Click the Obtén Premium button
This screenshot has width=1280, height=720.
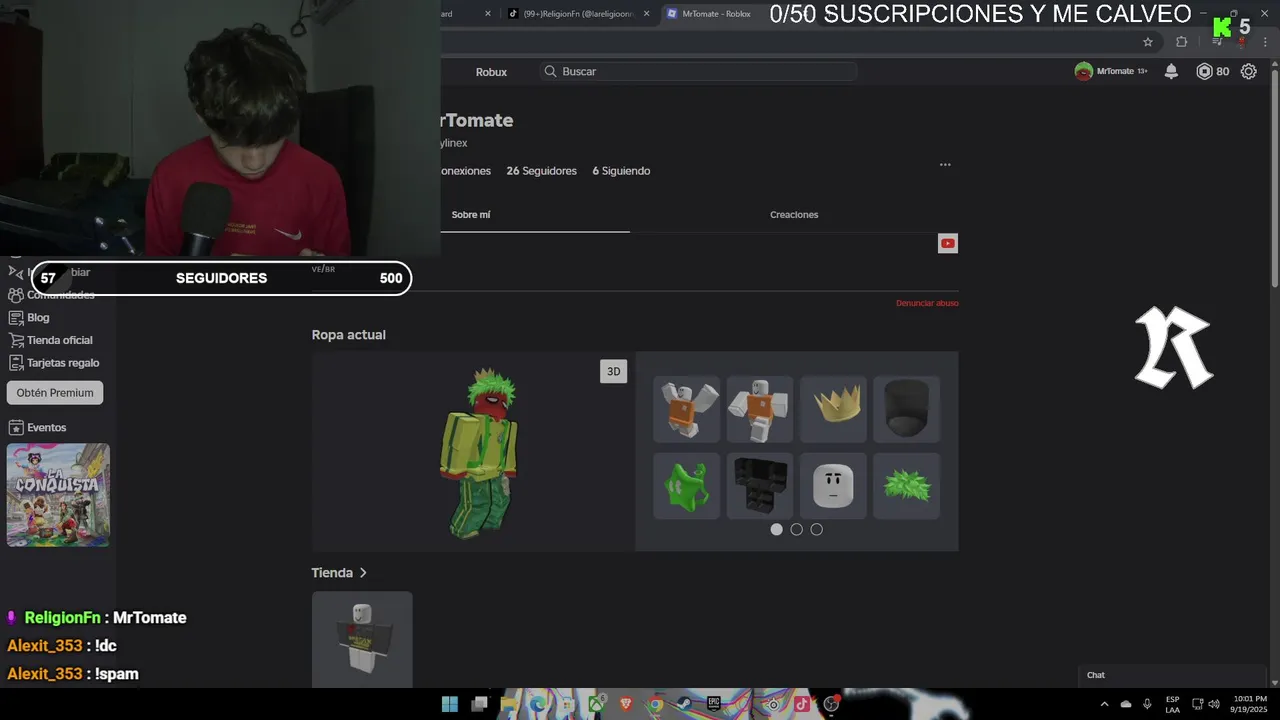pyautogui.click(x=55, y=393)
